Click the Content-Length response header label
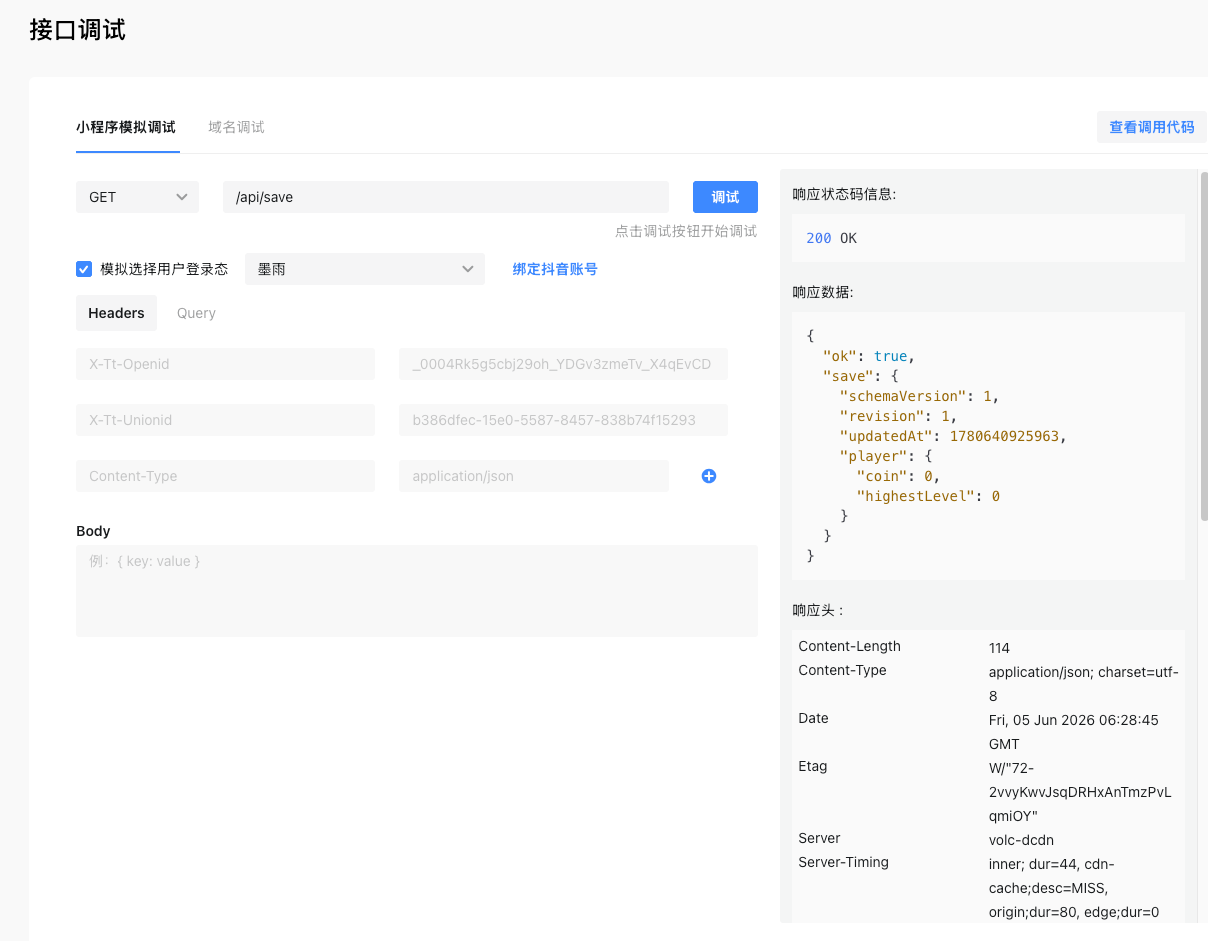Viewport: 1208px width, 941px height. pos(849,646)
